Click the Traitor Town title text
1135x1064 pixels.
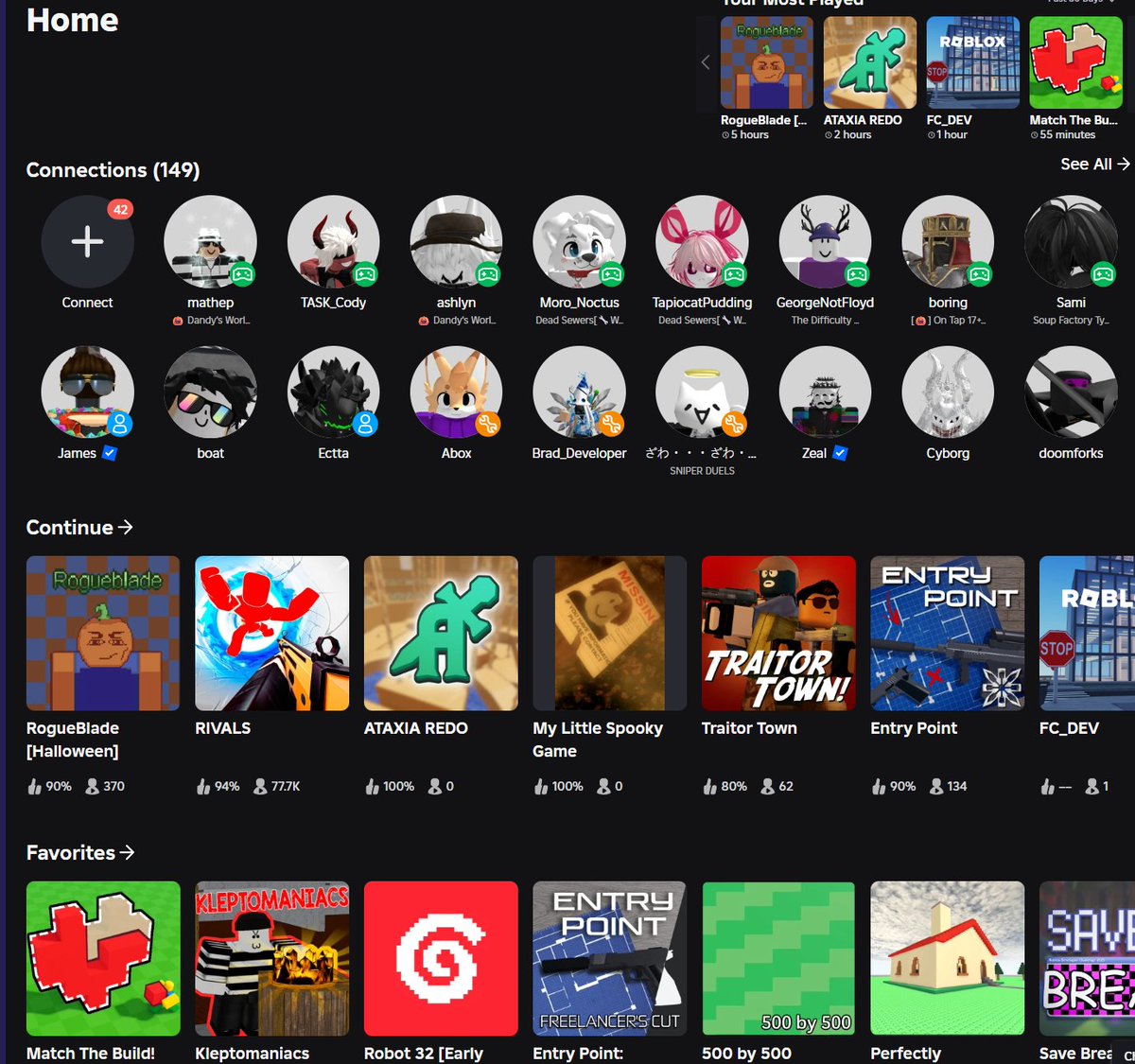pyautogui.click(x=749, y=728)
